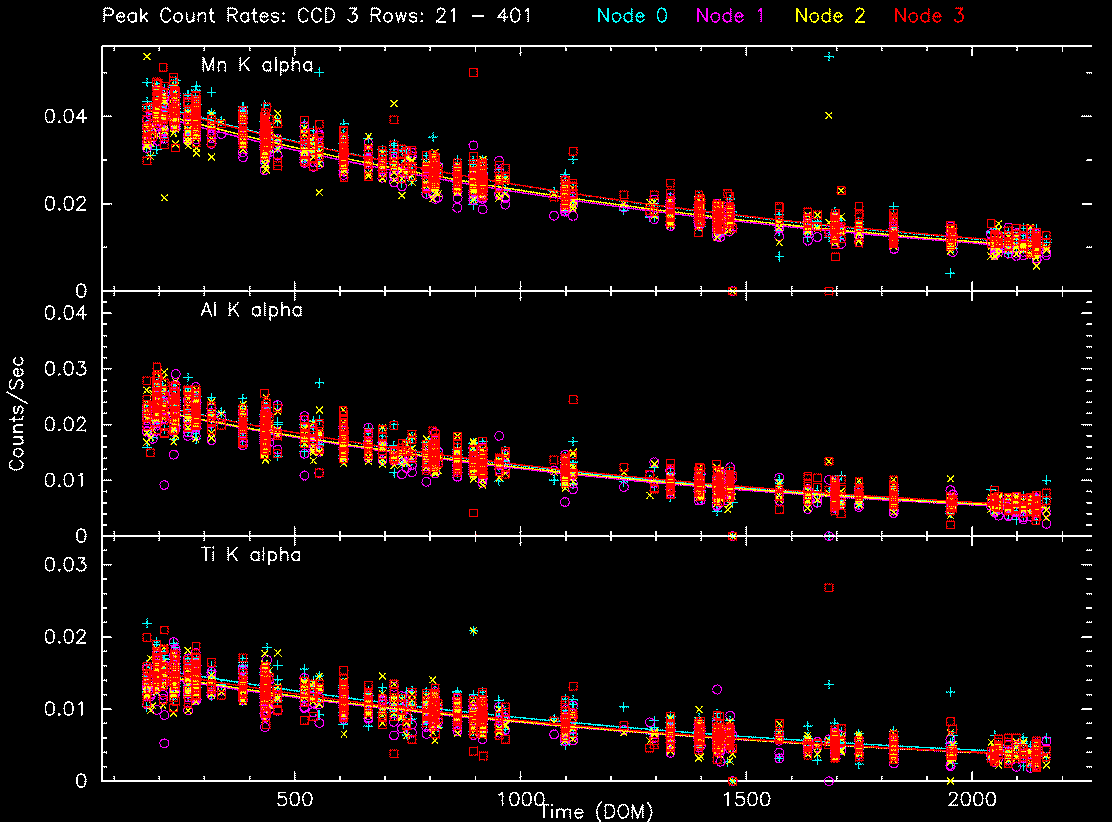
Task: Click the magenta Node 1 legend label
Action: tap(742, 15)
